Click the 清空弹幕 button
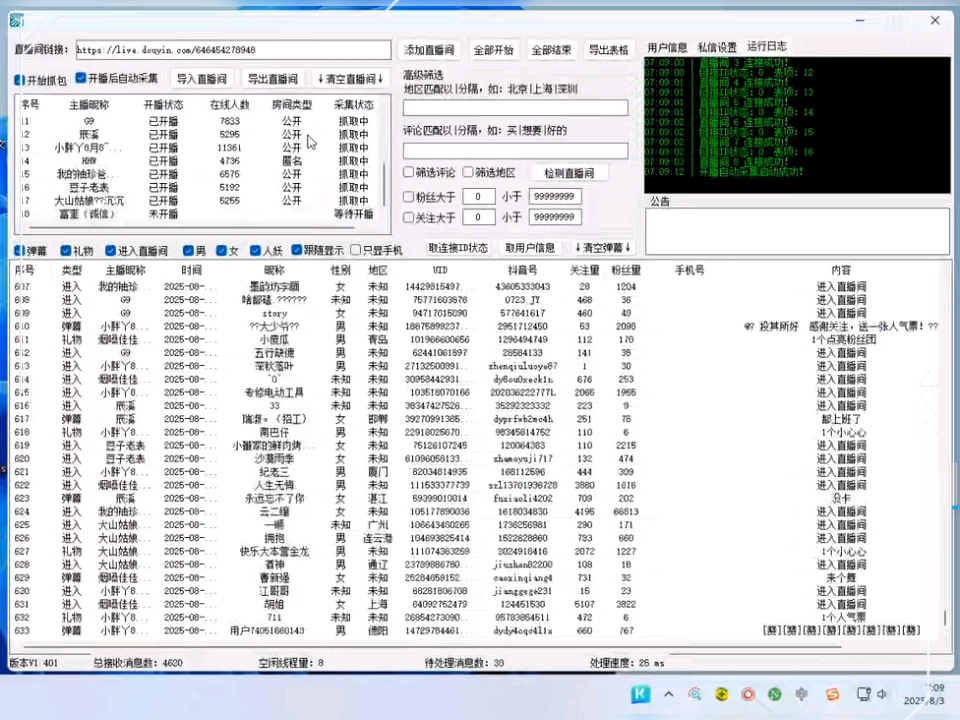Viewport: 960px width, 720px height. coord(602,248)
